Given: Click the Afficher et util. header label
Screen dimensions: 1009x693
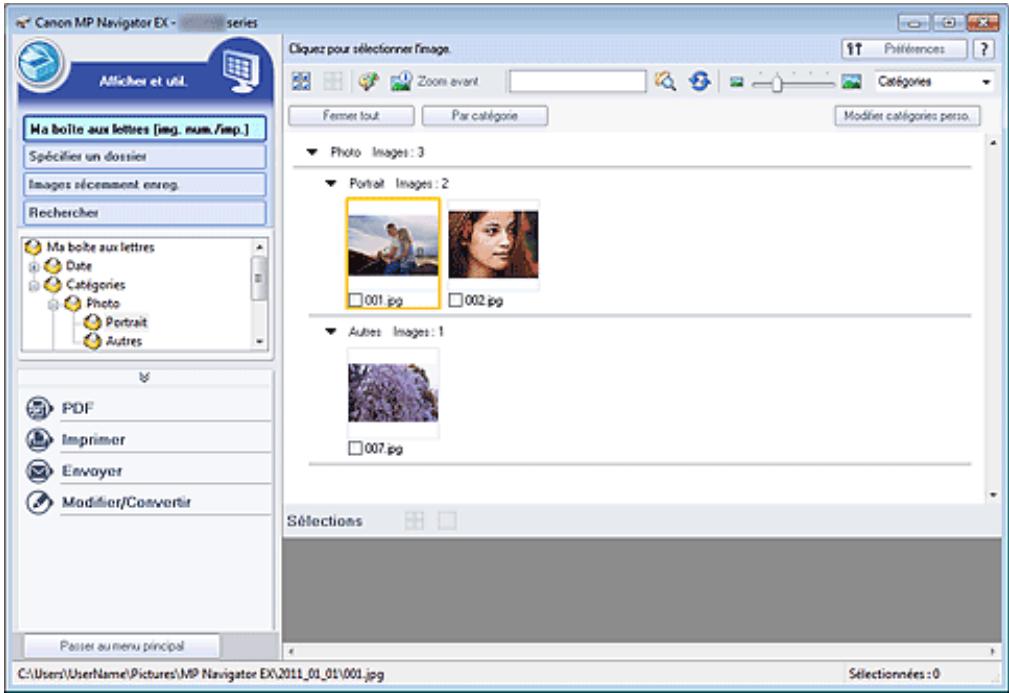Looking at the screenshot, I should click(143, 81).
